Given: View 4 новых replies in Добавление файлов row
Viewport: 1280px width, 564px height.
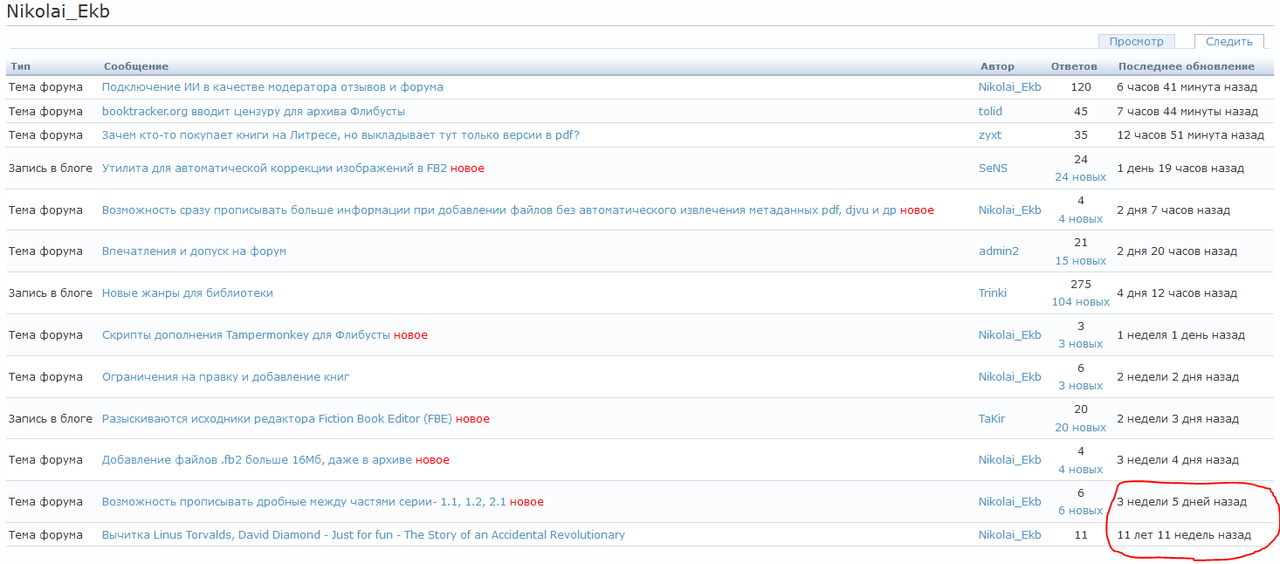Looking at the screenshot, I should pos(1080,470).
